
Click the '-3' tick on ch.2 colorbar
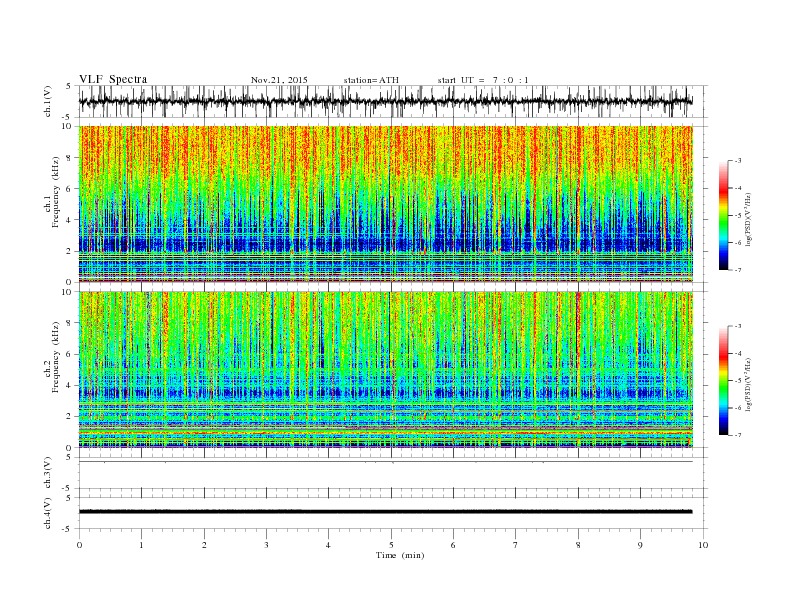click(738, 326)
